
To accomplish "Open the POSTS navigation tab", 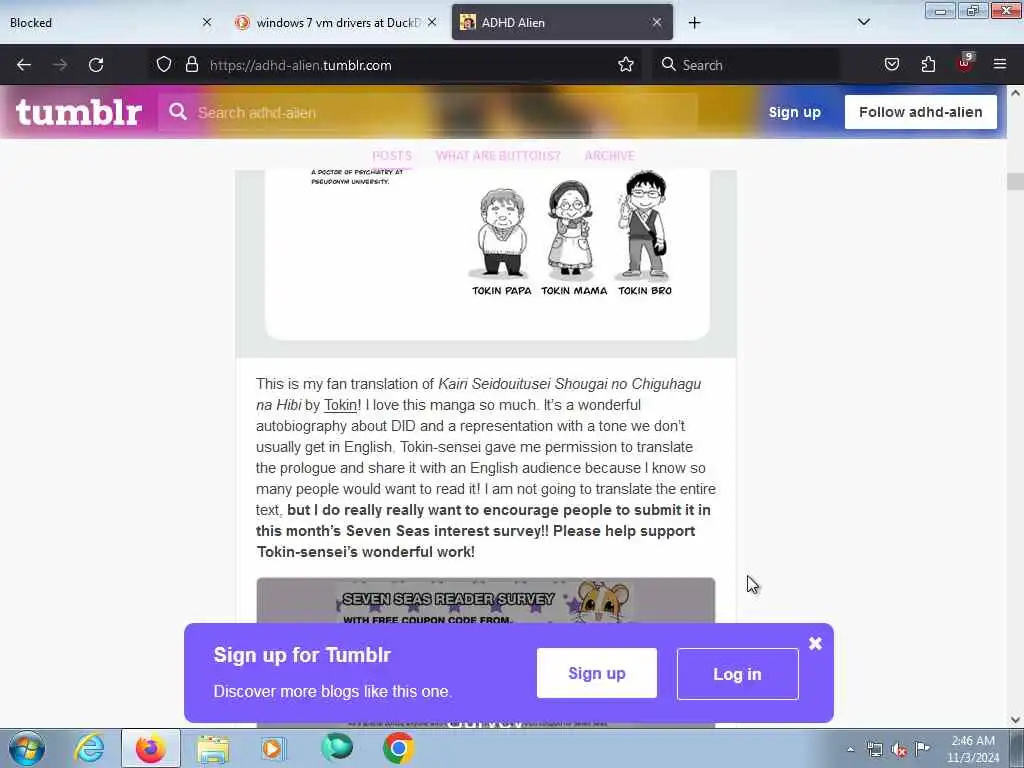I will tap(392, 155).
